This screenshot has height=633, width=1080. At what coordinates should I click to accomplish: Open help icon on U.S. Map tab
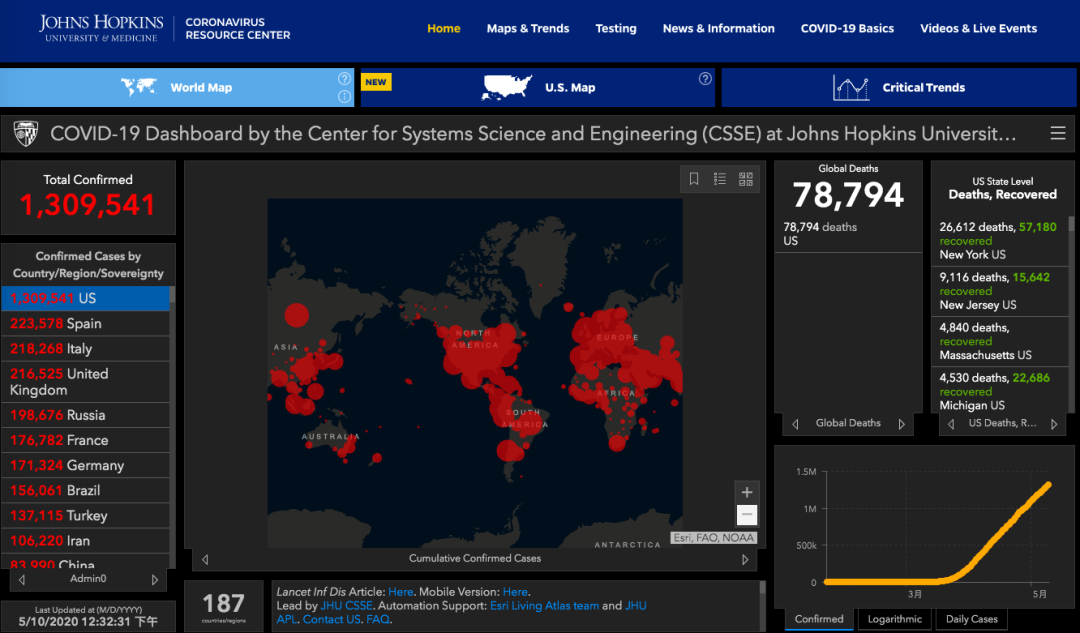pyautogui.click(x=705, y=79)
